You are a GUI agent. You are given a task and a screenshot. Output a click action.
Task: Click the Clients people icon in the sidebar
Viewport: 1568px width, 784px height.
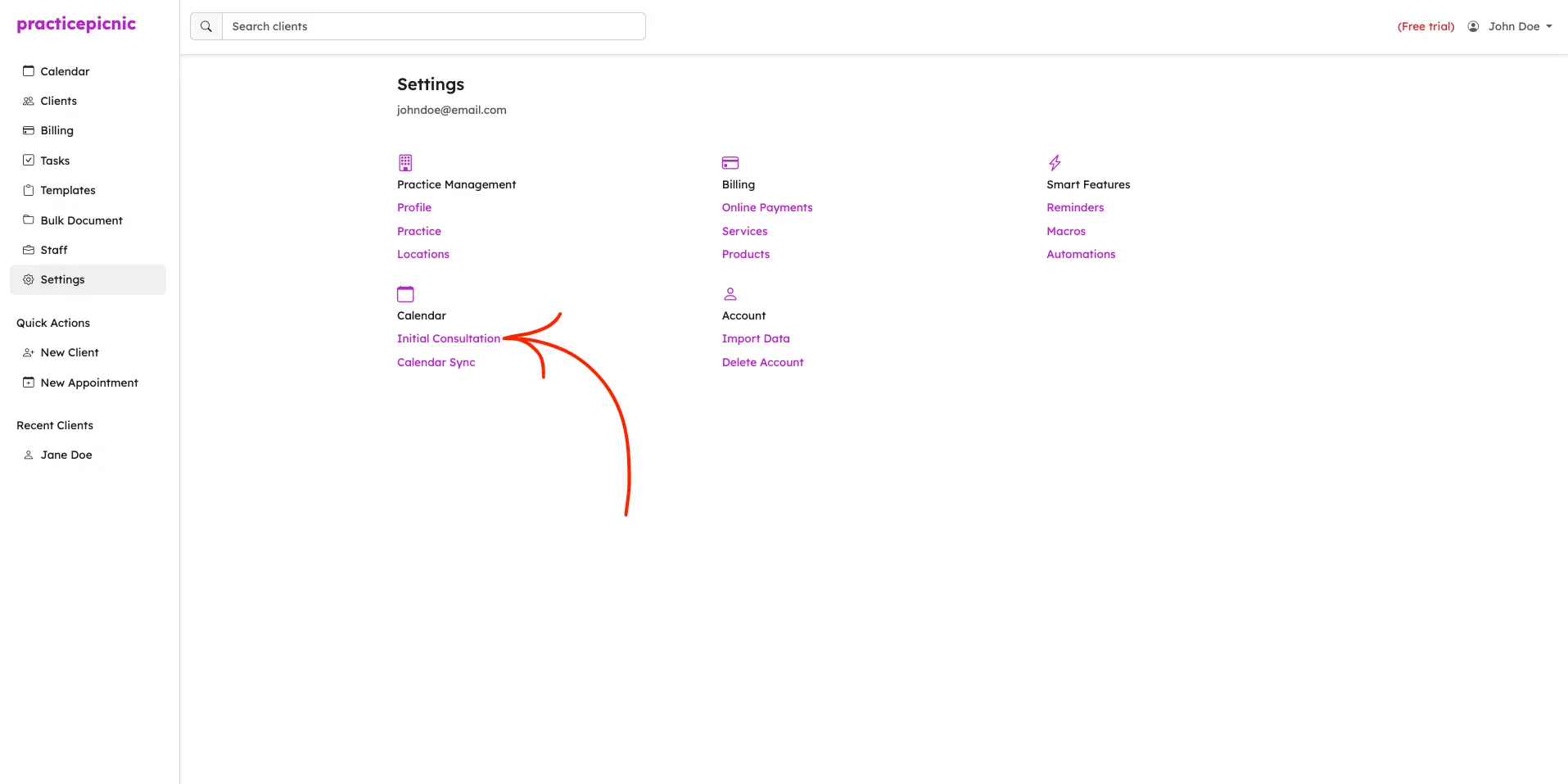[29, 101]
